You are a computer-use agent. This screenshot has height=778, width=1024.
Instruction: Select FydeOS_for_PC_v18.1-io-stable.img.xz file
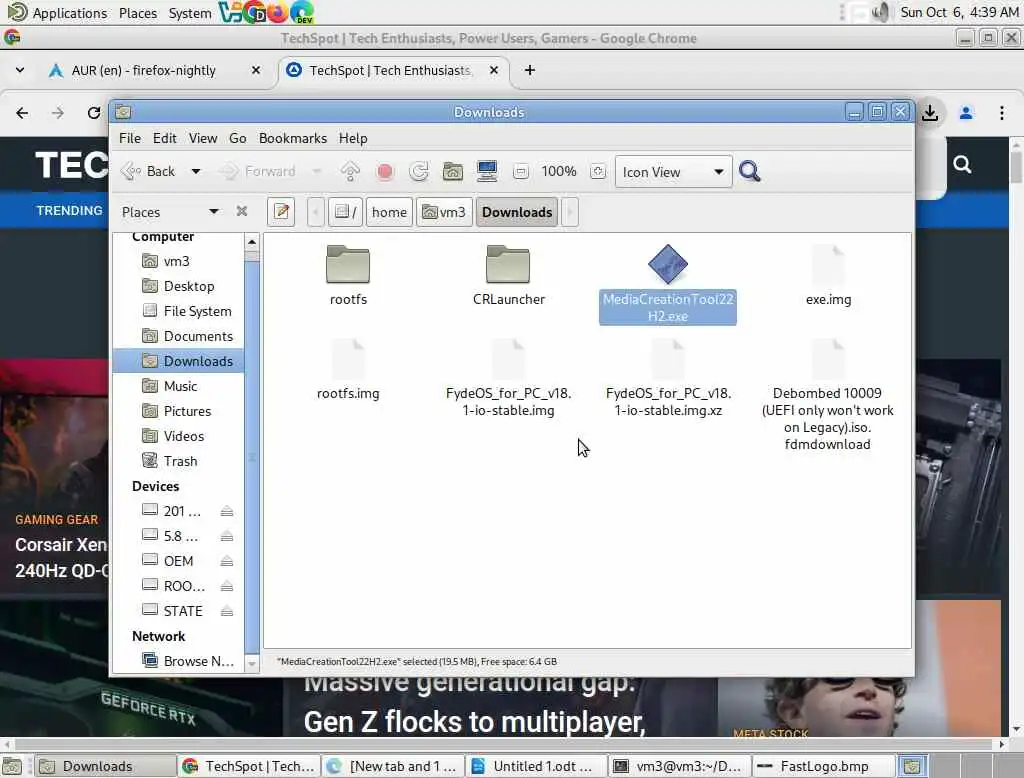click(x=668, y=378)
